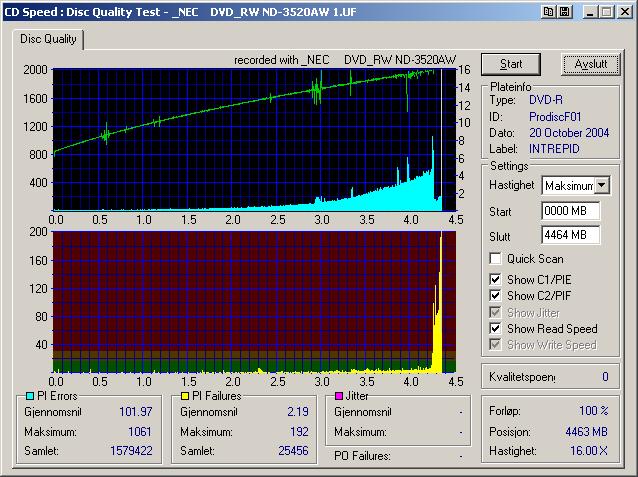
Task: Minimize the CD Speed window
Action: [590, 12]
